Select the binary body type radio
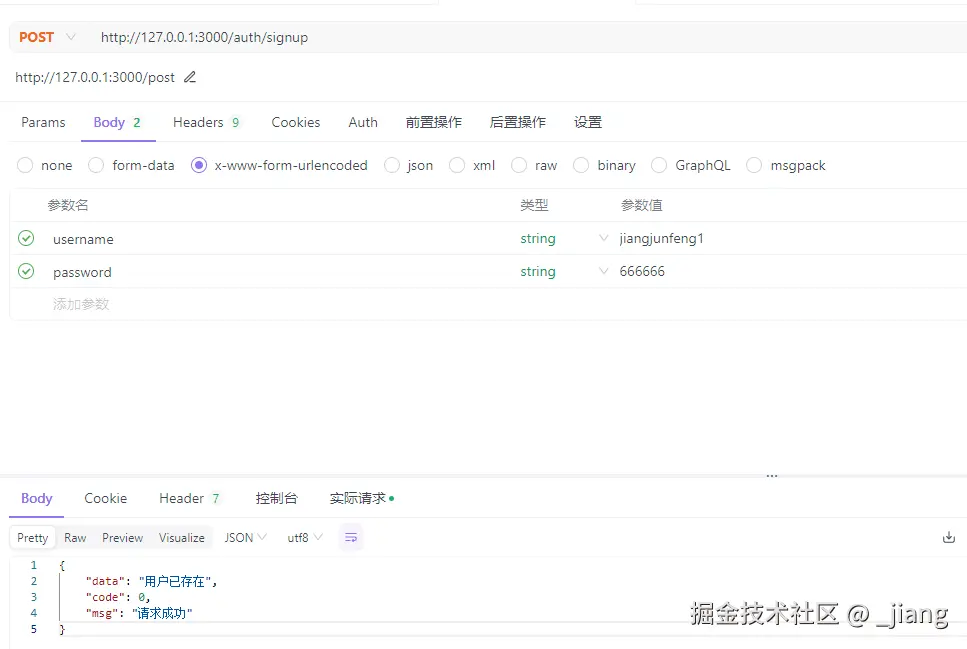 [581, 165]
